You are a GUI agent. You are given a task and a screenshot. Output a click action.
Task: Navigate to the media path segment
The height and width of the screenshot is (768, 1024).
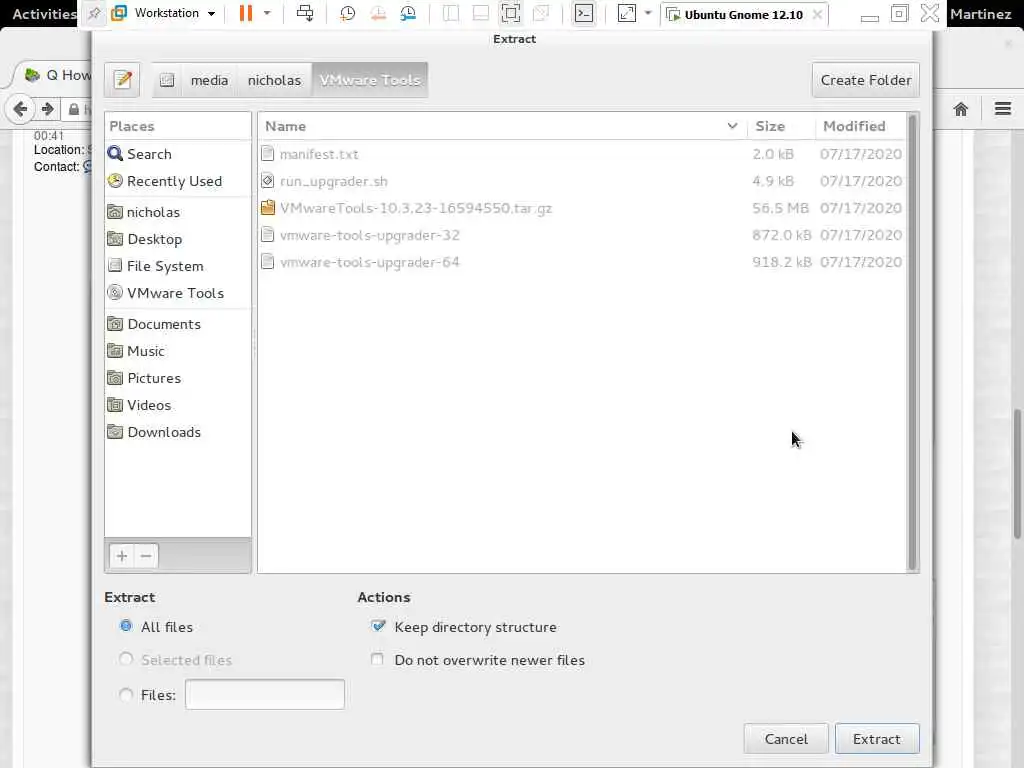(209, 80)
